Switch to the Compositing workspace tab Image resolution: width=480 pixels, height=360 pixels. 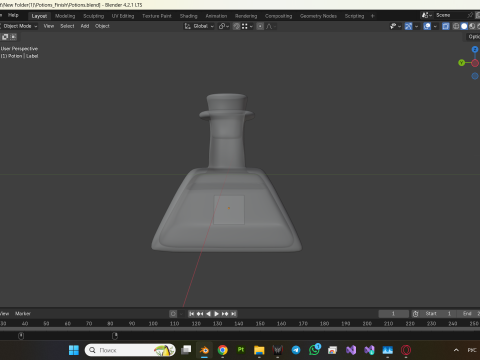coord(278,16)
